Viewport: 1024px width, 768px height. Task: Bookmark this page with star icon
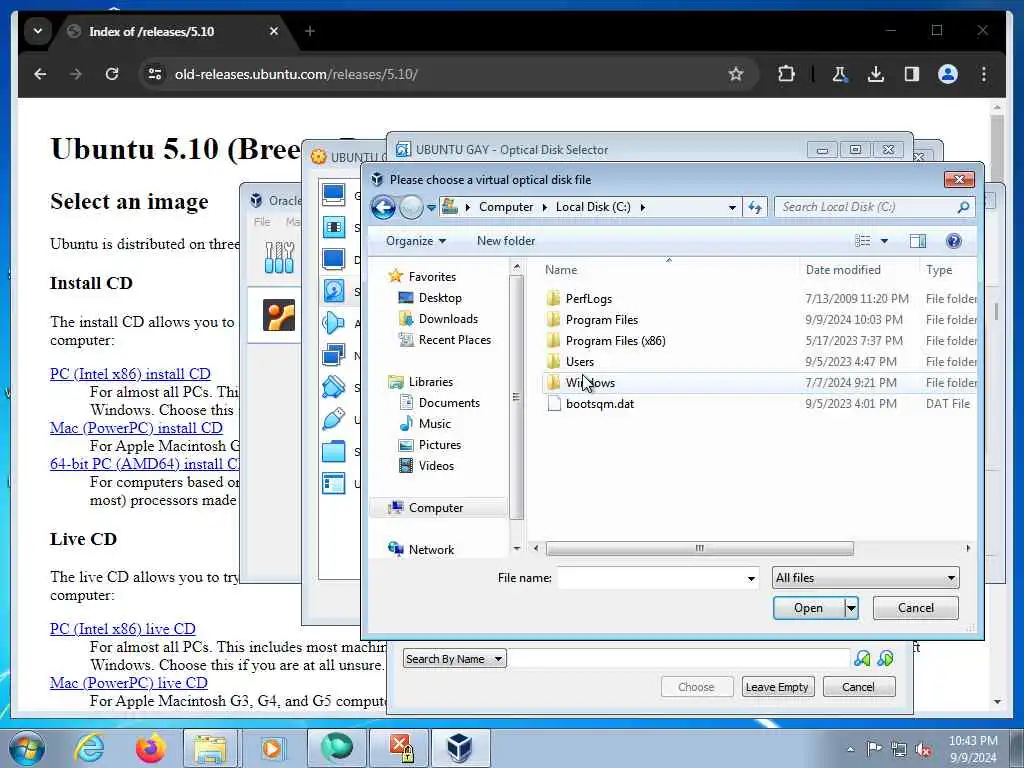coord(736,74)
